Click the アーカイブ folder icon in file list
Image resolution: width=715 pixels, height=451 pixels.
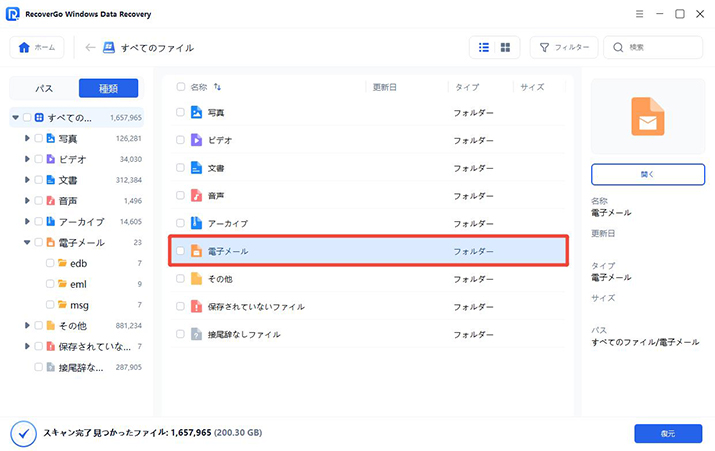(x=197, y=223)
